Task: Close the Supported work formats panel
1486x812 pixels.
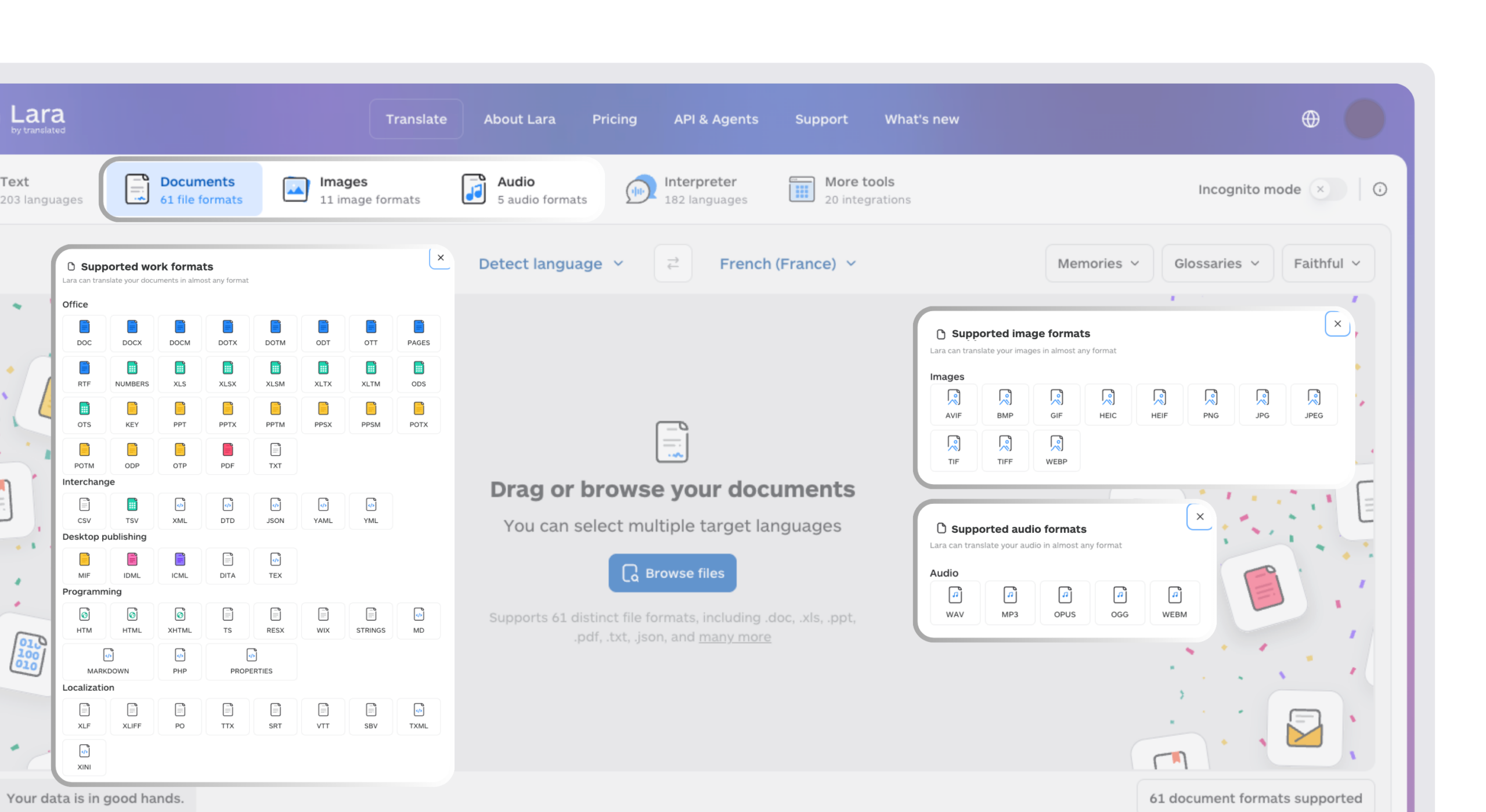Action: (x=441, y=258)
